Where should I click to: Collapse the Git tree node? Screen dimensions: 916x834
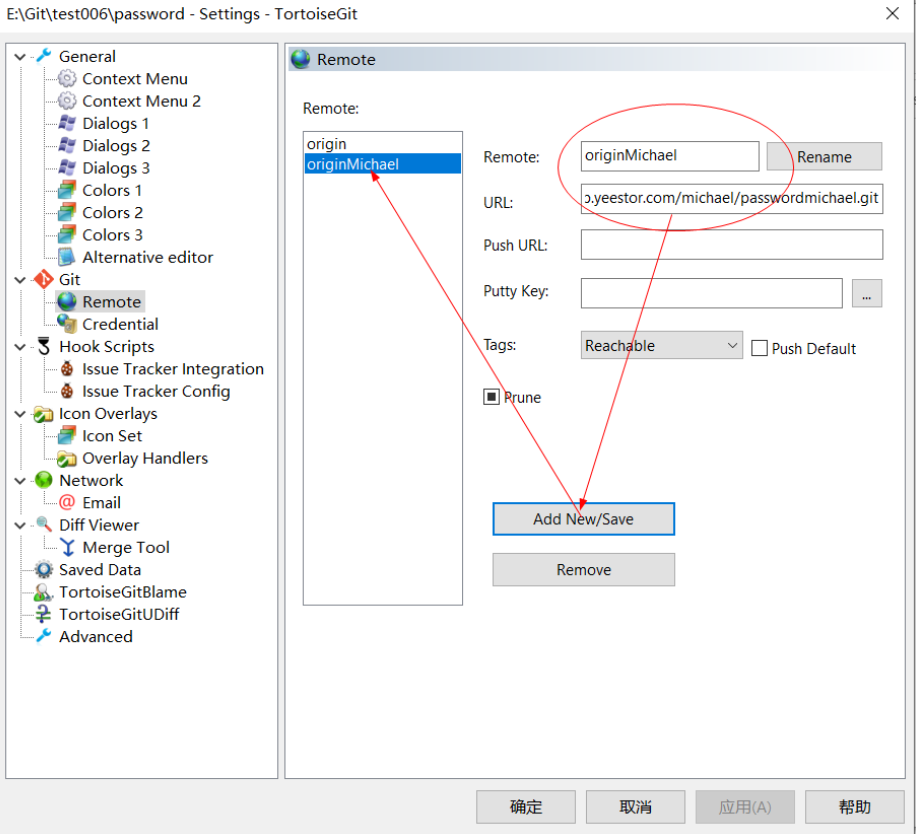tap(20, 280)
